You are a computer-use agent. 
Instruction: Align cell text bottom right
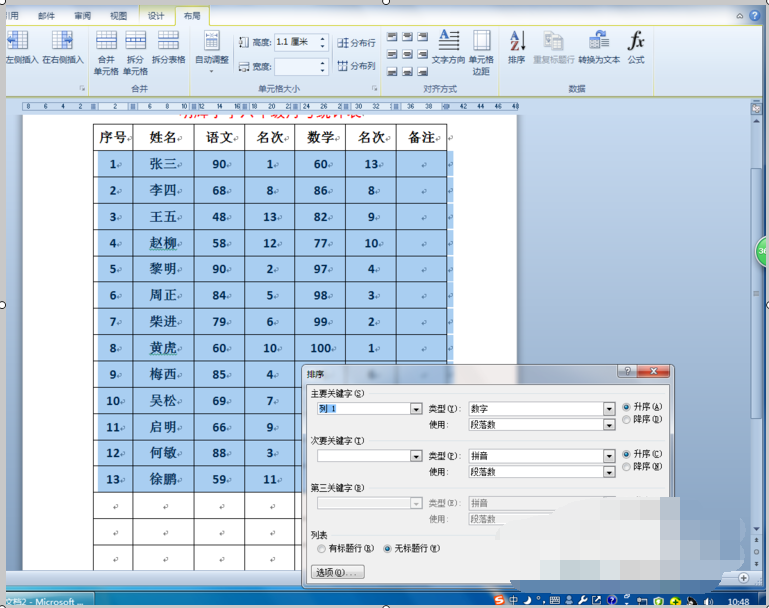(x=422, y=72)
